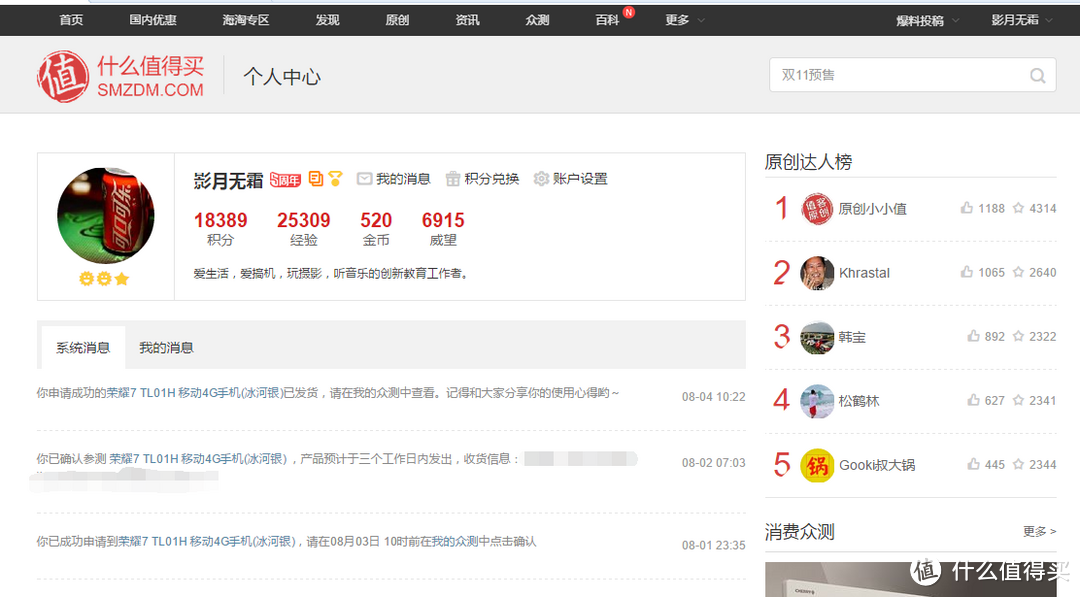
Task: Click thumbs-up icon beside 627
Action: (x=973, y=400)
